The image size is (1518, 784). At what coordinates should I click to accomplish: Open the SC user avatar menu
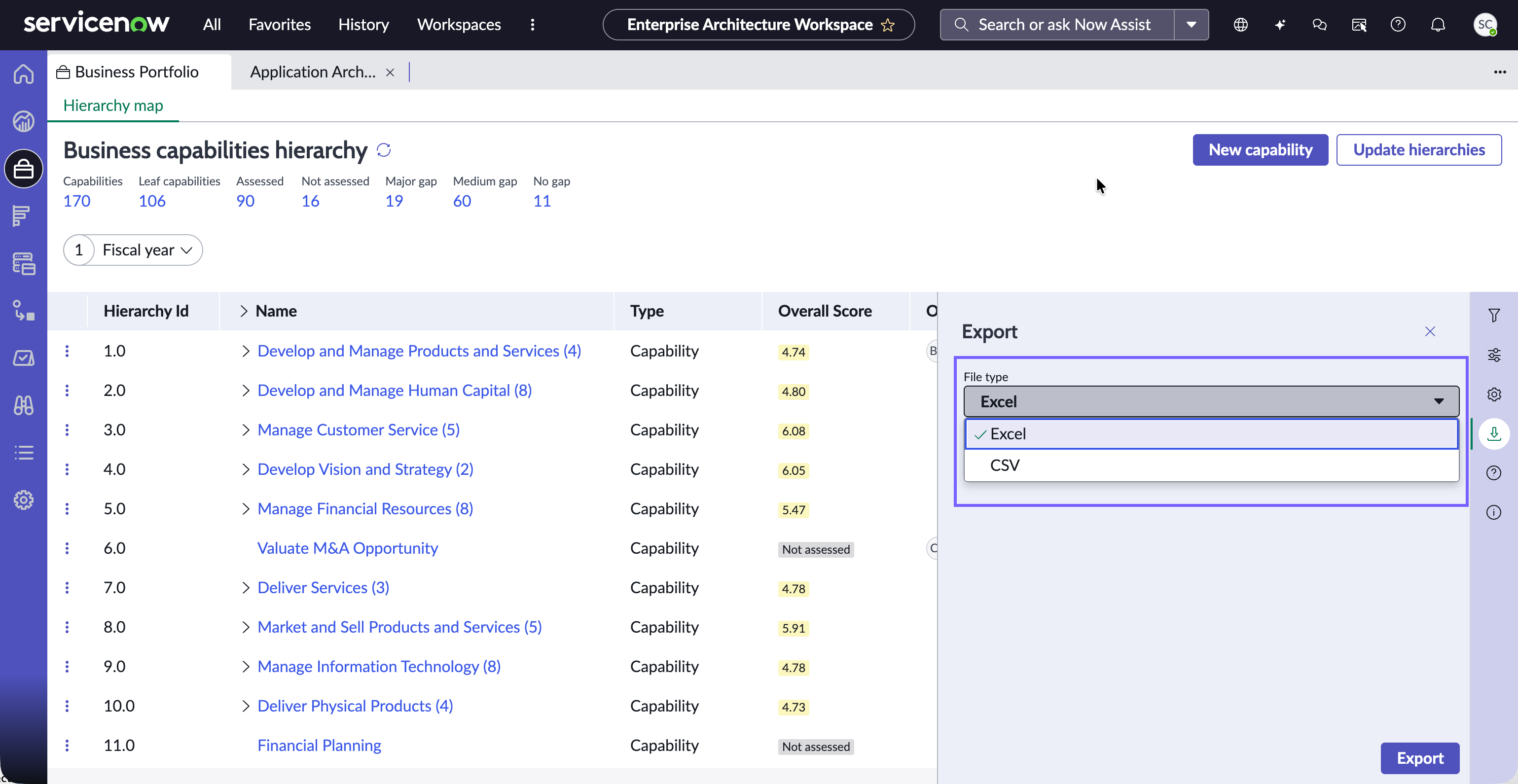[1485, 25]
